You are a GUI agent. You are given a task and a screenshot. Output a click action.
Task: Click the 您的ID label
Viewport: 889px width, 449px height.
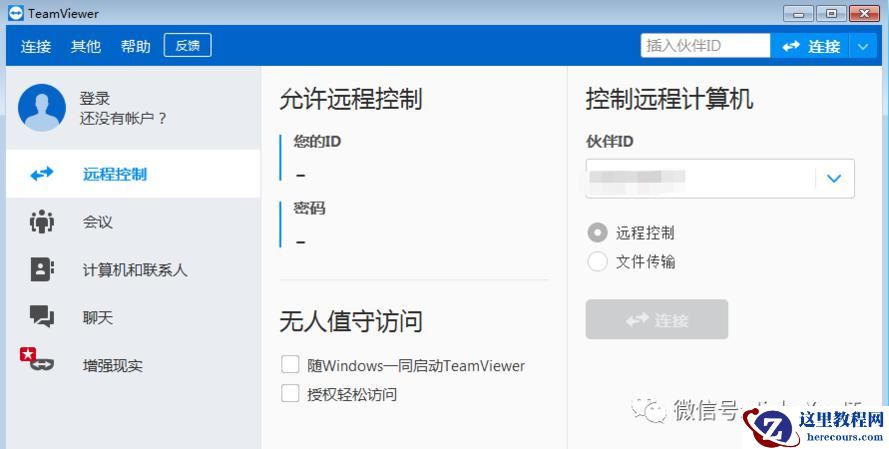click(317, 141)
